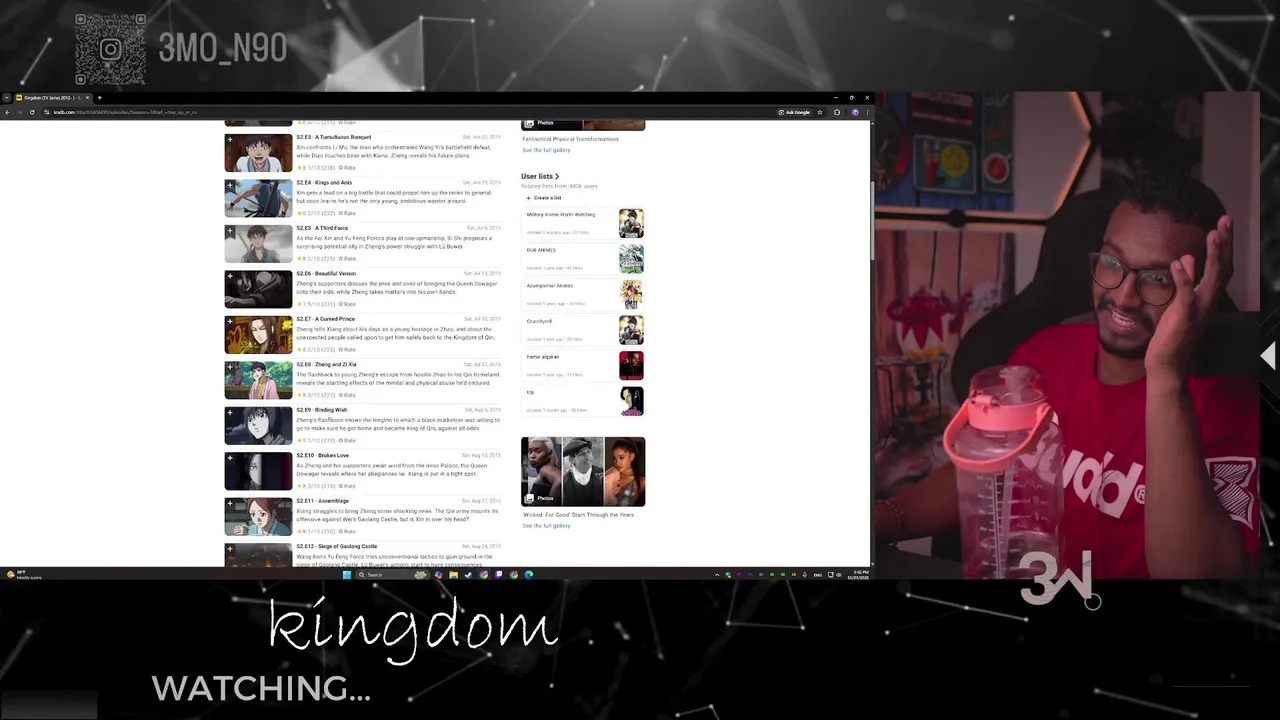Click the imdb.com address bar URL
The image size is (1280, 720).
point(125,112)
